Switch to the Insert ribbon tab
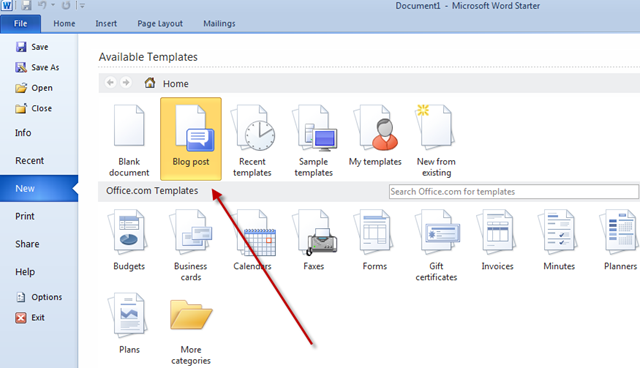Viewport: 640px width, 368px height. pos(106,24)
